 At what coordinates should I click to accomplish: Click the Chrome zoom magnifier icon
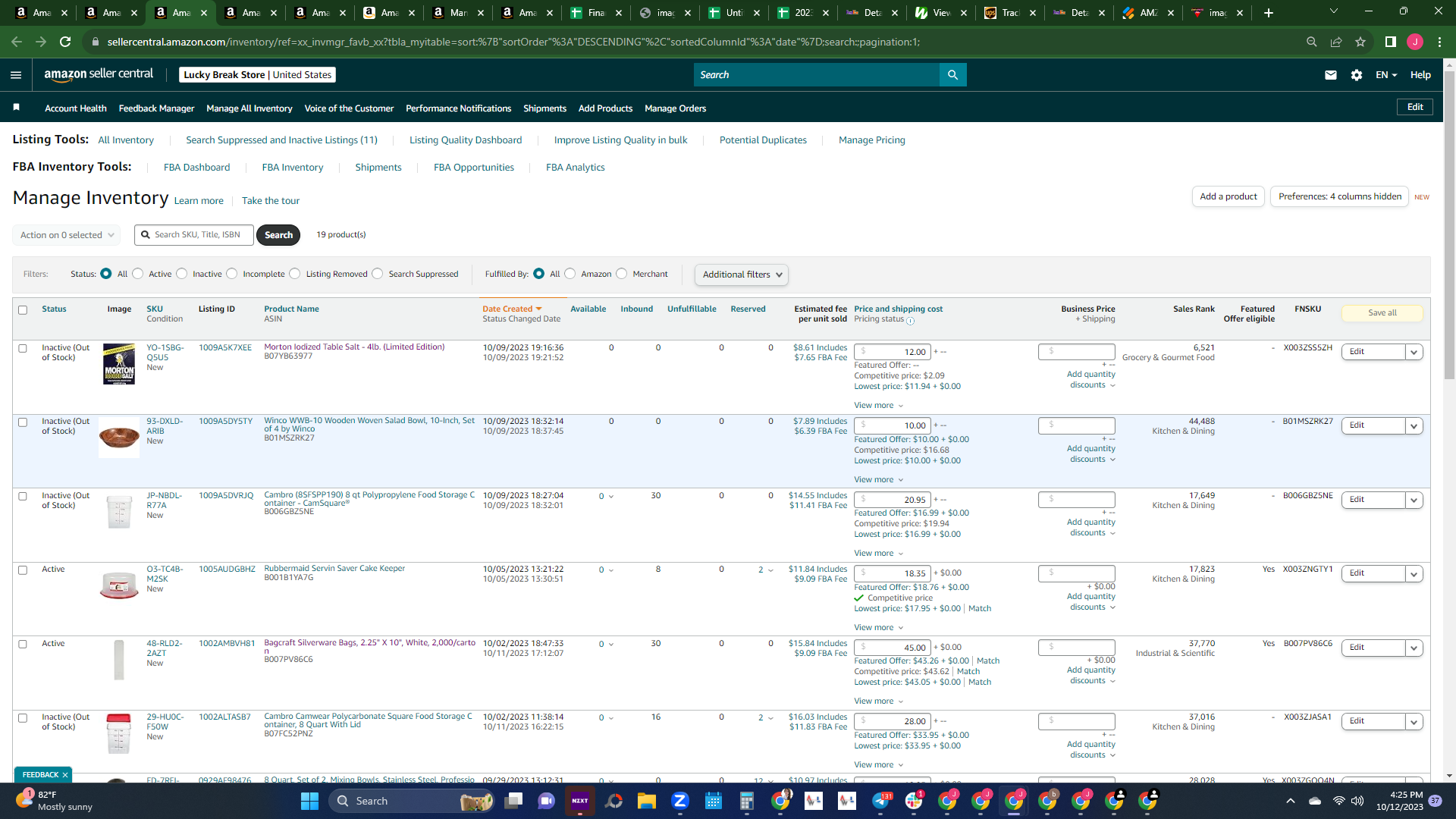pyautogui.click(x=1312, y=42)
